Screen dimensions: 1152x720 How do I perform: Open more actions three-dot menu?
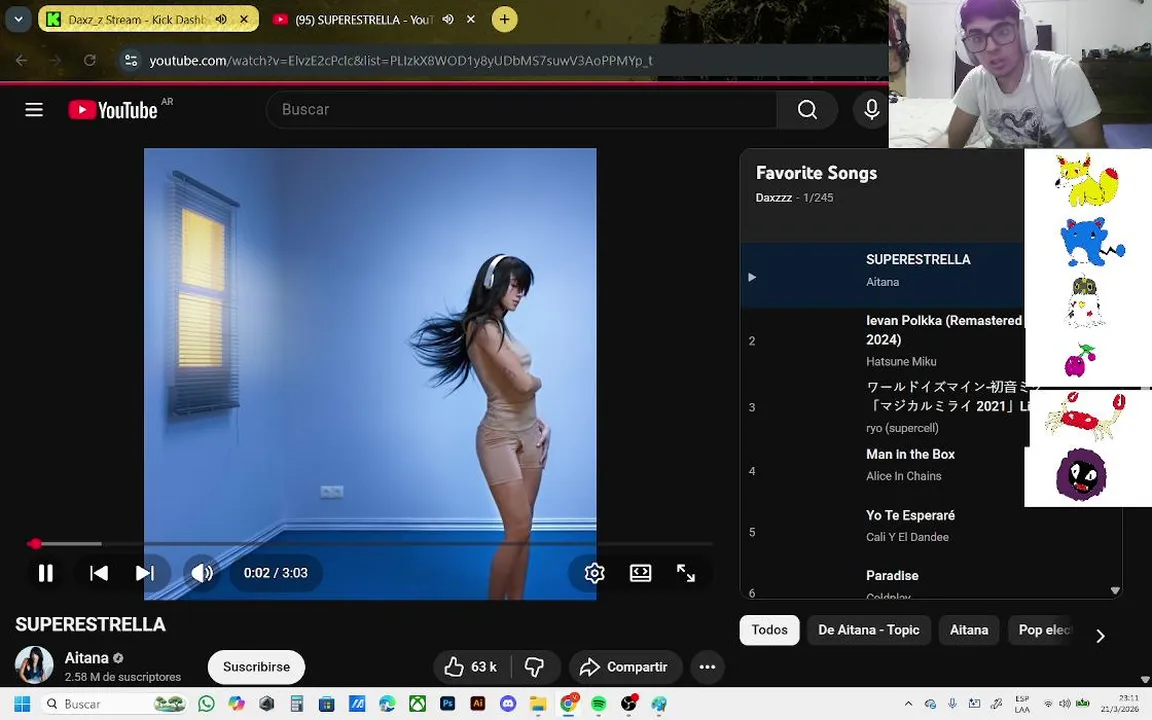tap(708, 667)
